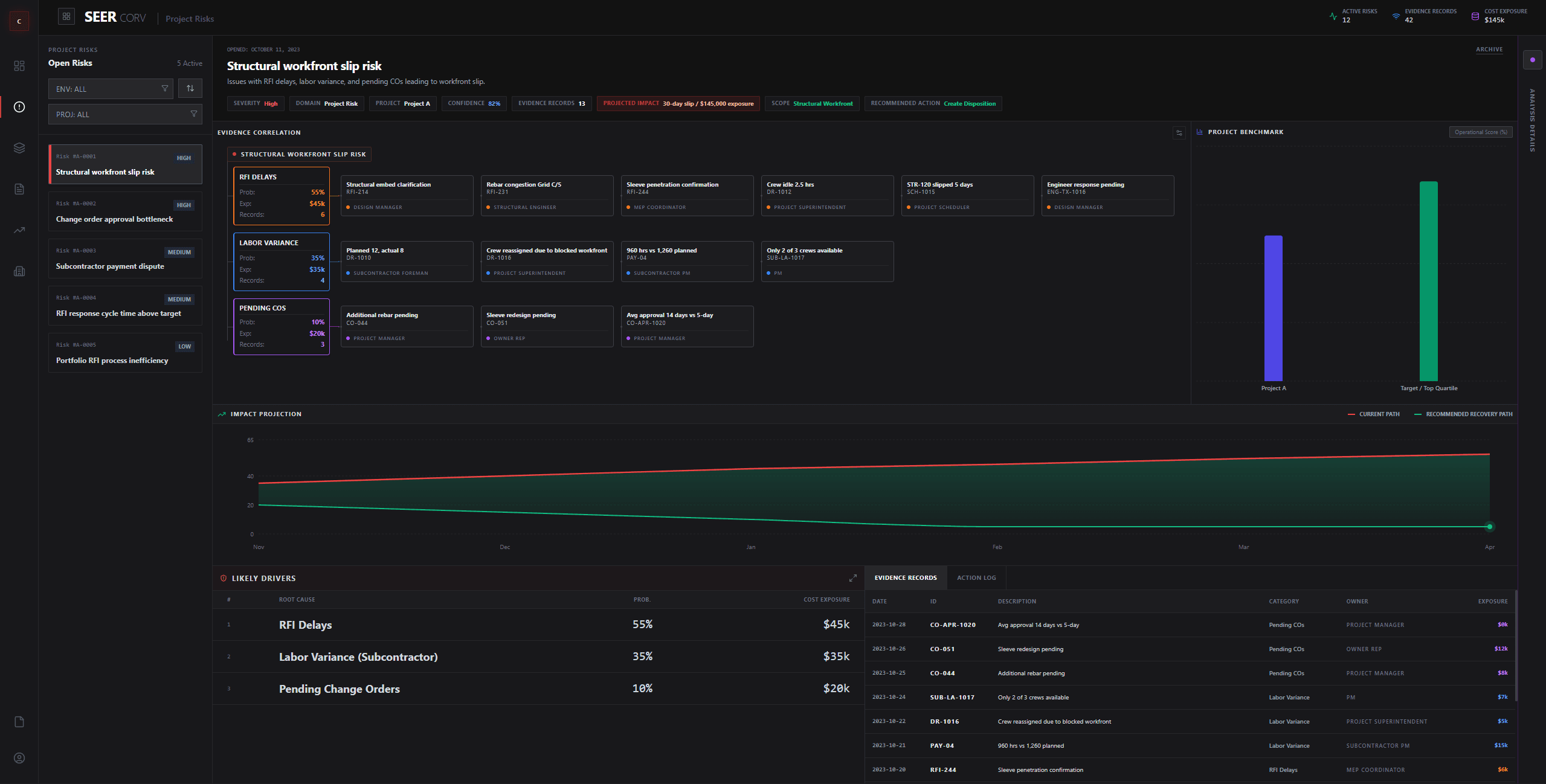Click the sort order arrows button
Viewport: 1546px width, 784px height.
pyautogui.click(x=190, y=88)
